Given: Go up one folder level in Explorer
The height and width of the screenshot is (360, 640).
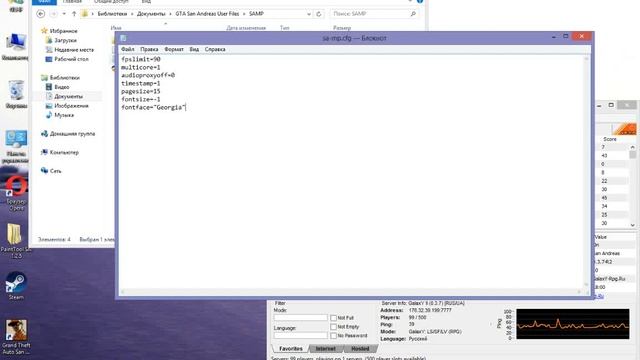Looking at the screenshot, I should click(74, 14).
